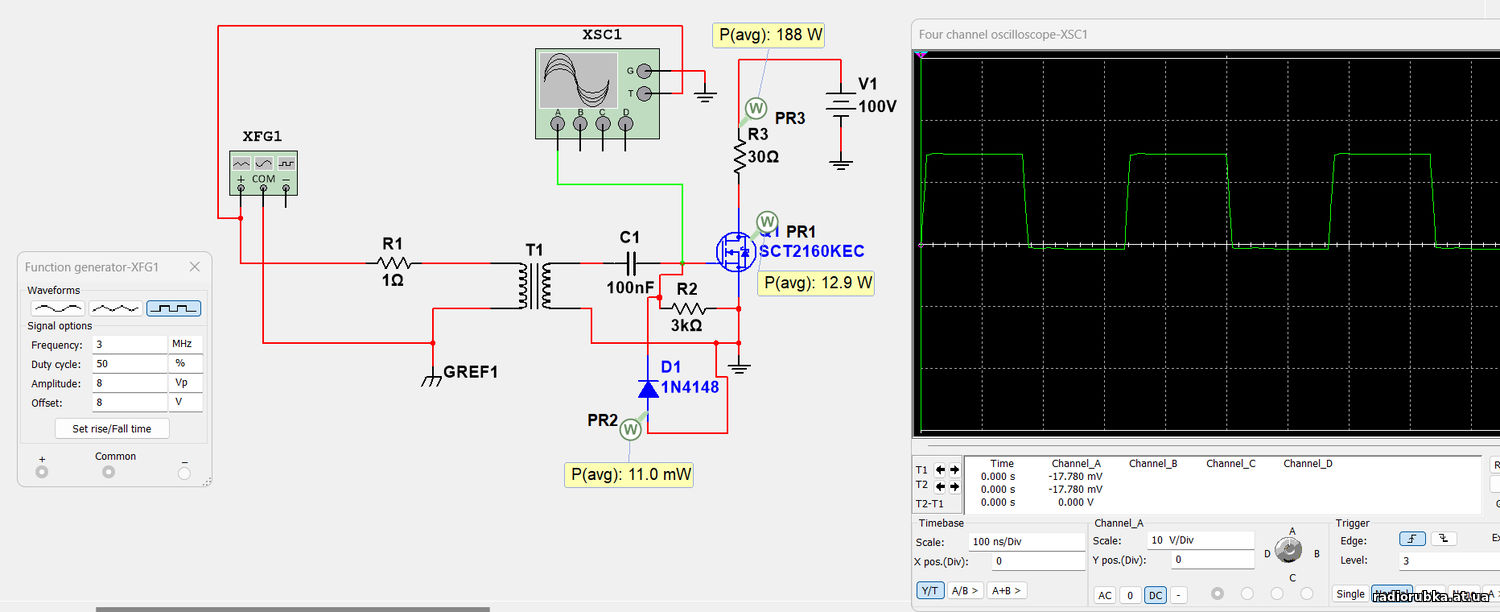Select the XSC1 oscilloscope instrument icon

pyautogui.click(x=596, y=93)
